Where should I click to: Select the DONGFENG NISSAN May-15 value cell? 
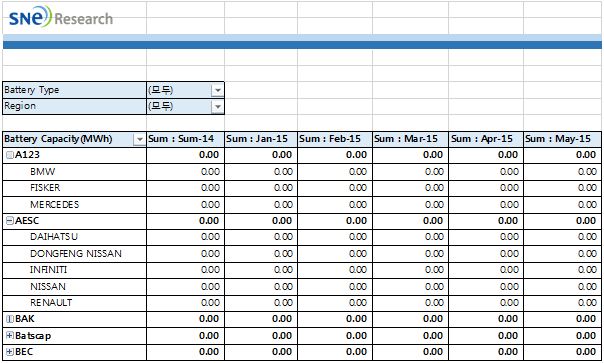click(562, 253)
